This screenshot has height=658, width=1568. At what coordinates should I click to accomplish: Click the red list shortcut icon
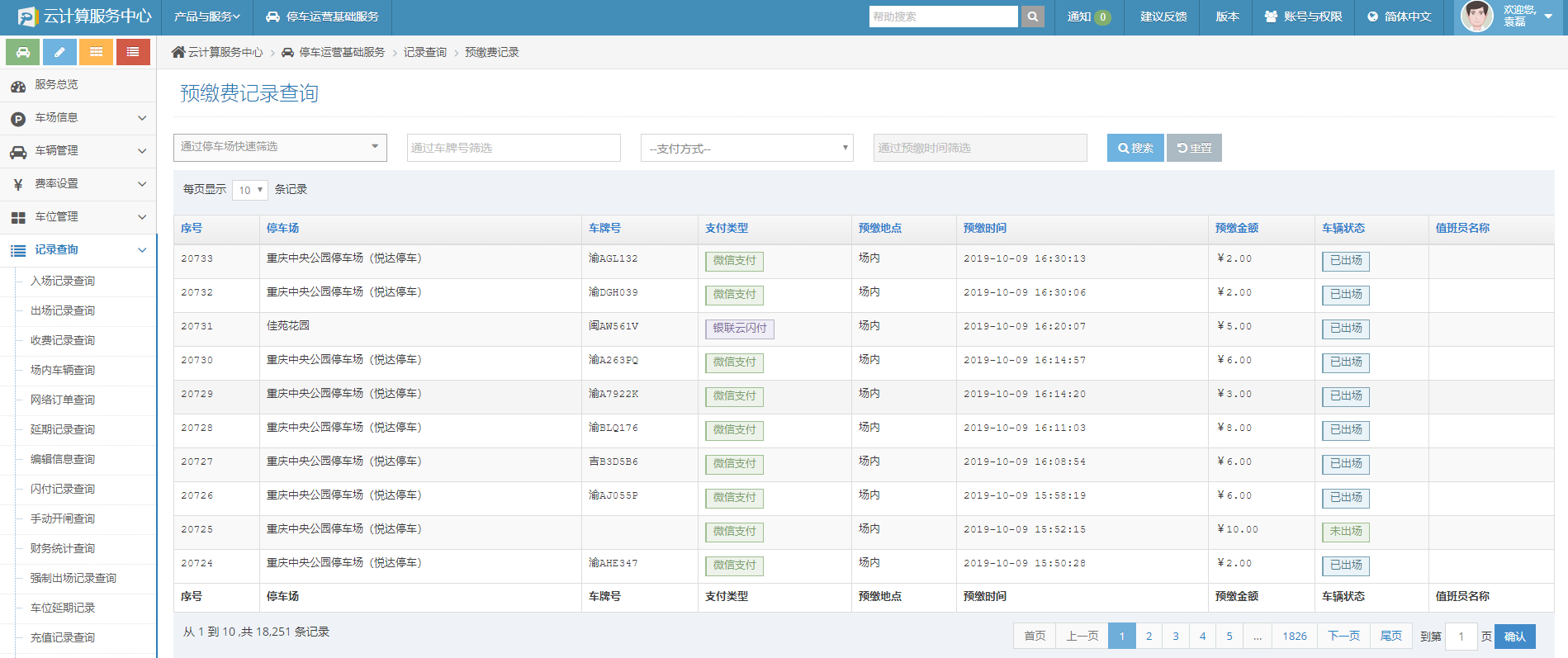(x=133, y=52)
